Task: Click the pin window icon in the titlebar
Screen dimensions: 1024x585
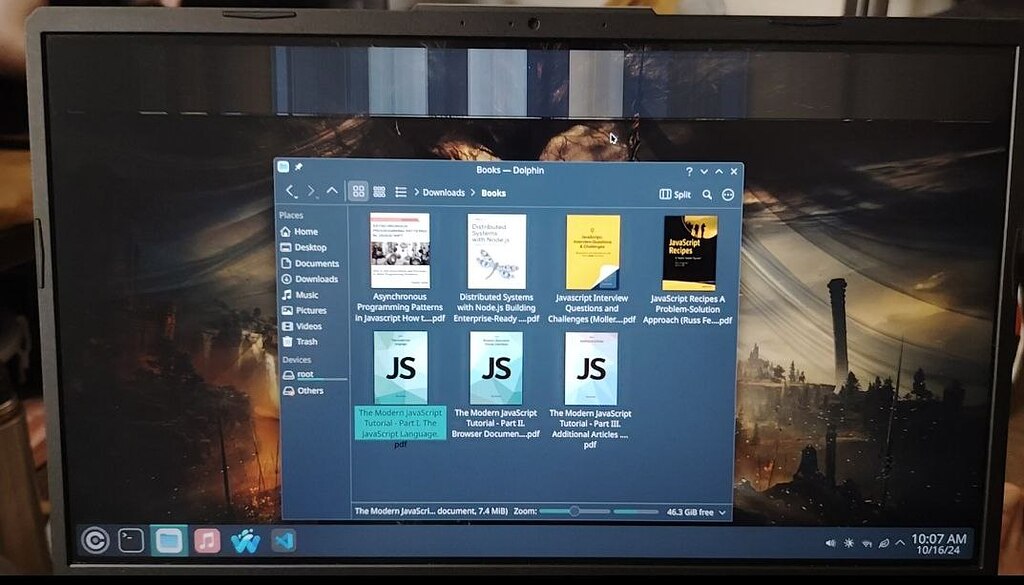Action: click(296, 167)
